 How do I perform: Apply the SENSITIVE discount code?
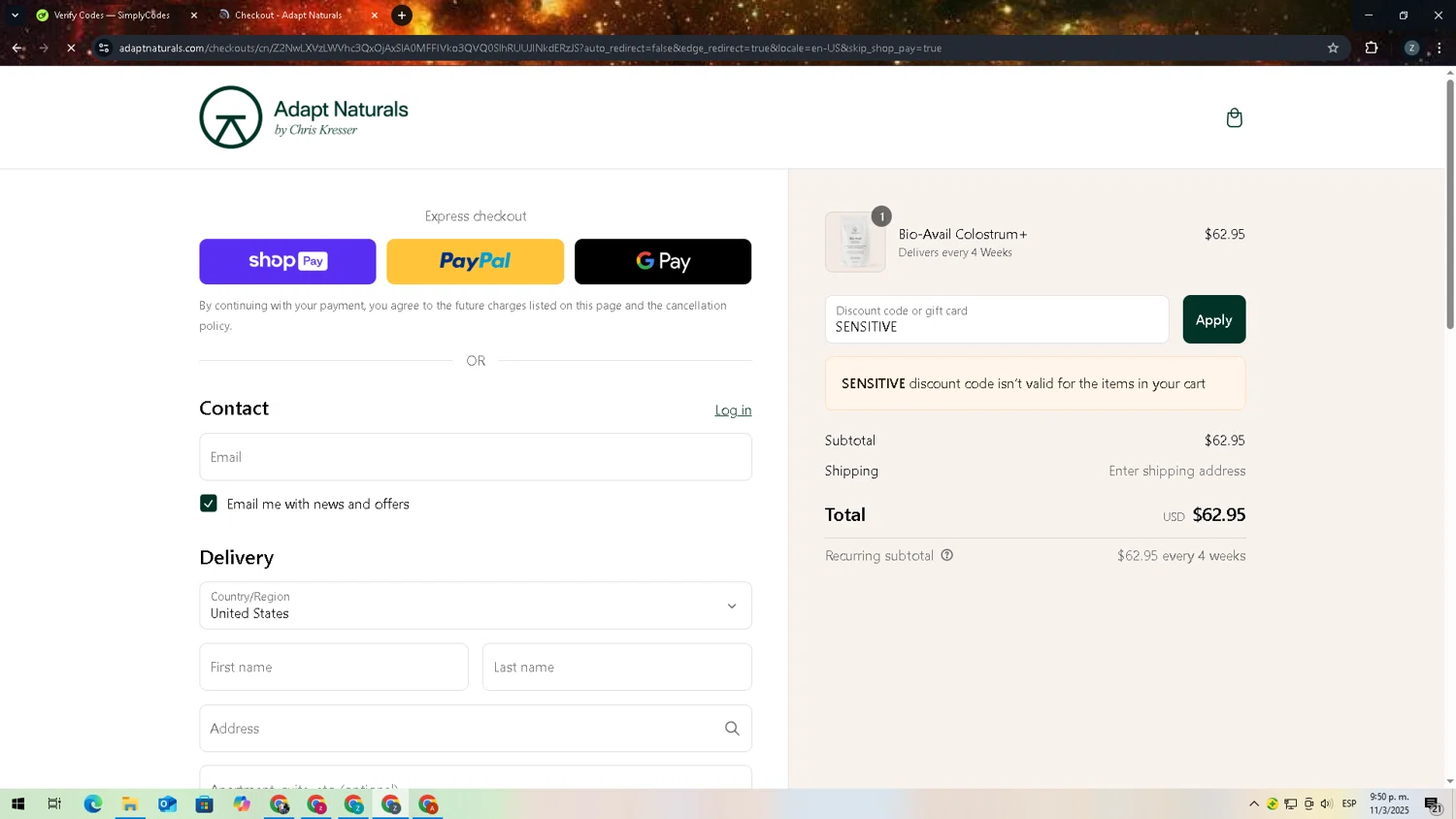pyautogui.click(x=1213, y=319)
